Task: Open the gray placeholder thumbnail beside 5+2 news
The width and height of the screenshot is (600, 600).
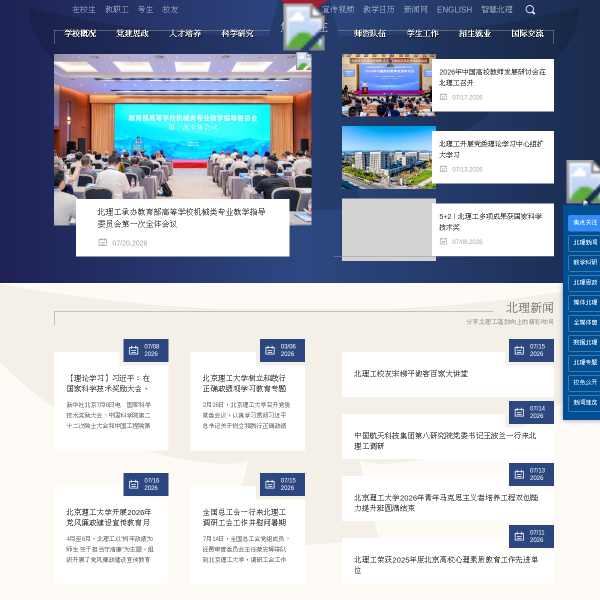Action: point(388,230)
